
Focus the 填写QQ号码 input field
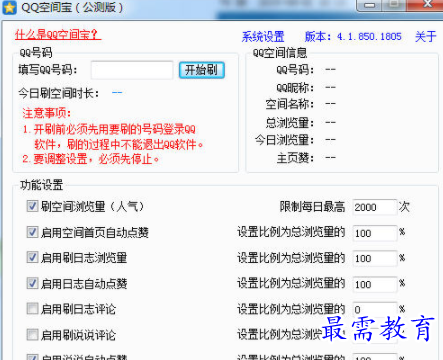[132, 70]
